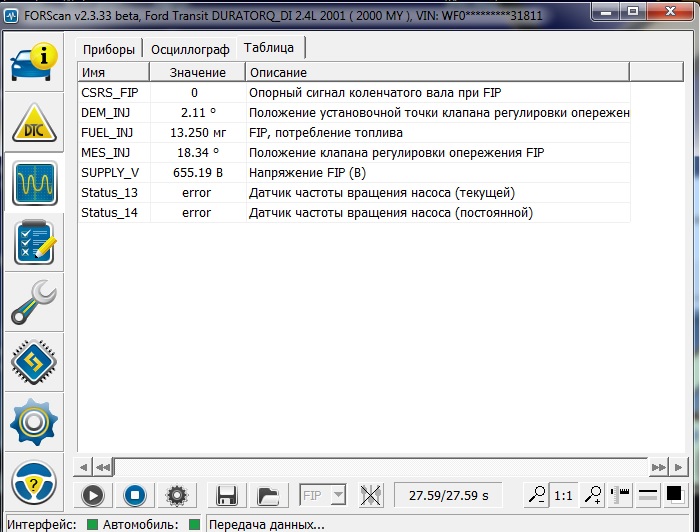The width and height of the screenshot is (700, 532).
Task: Jump to the start of the timeline
Action: pyautogui.click(x=83, y=467)
